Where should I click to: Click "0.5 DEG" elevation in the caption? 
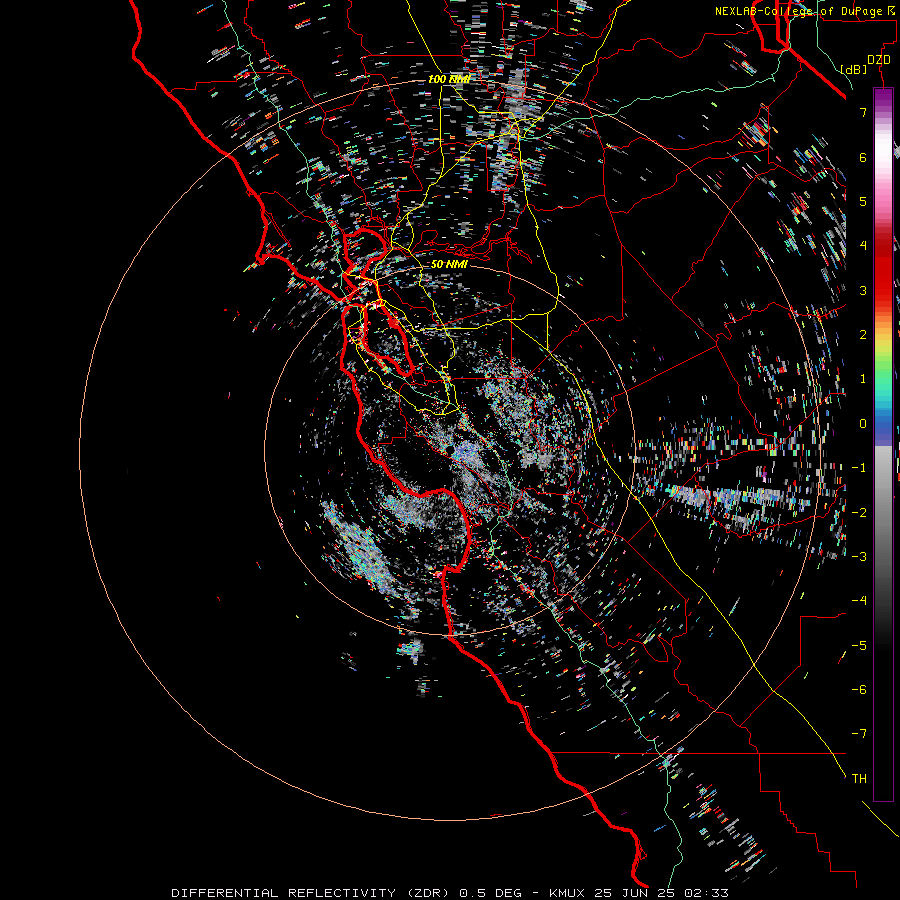pos(490,893)
